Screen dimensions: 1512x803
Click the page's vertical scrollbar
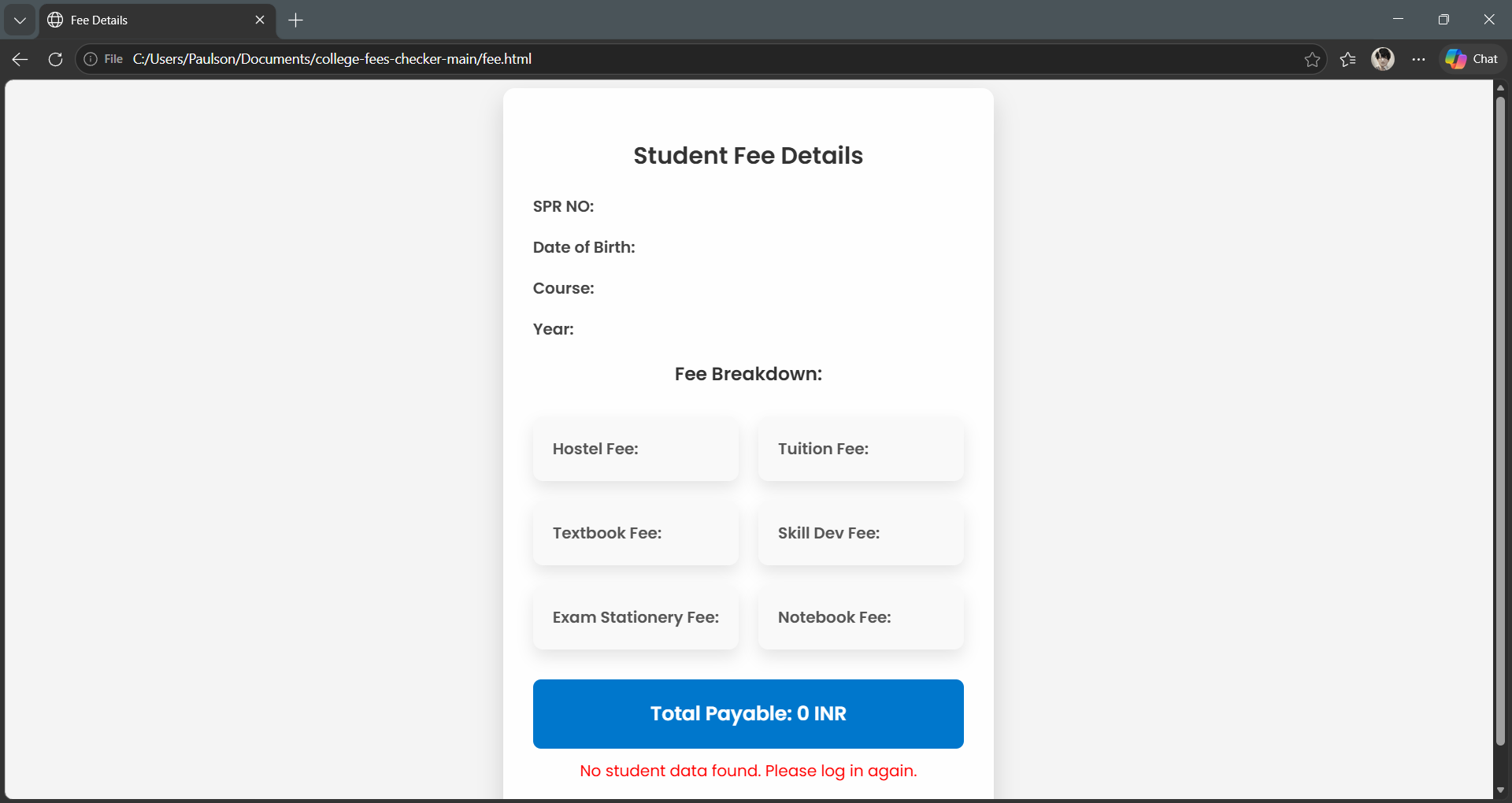tap(1500, 421)
